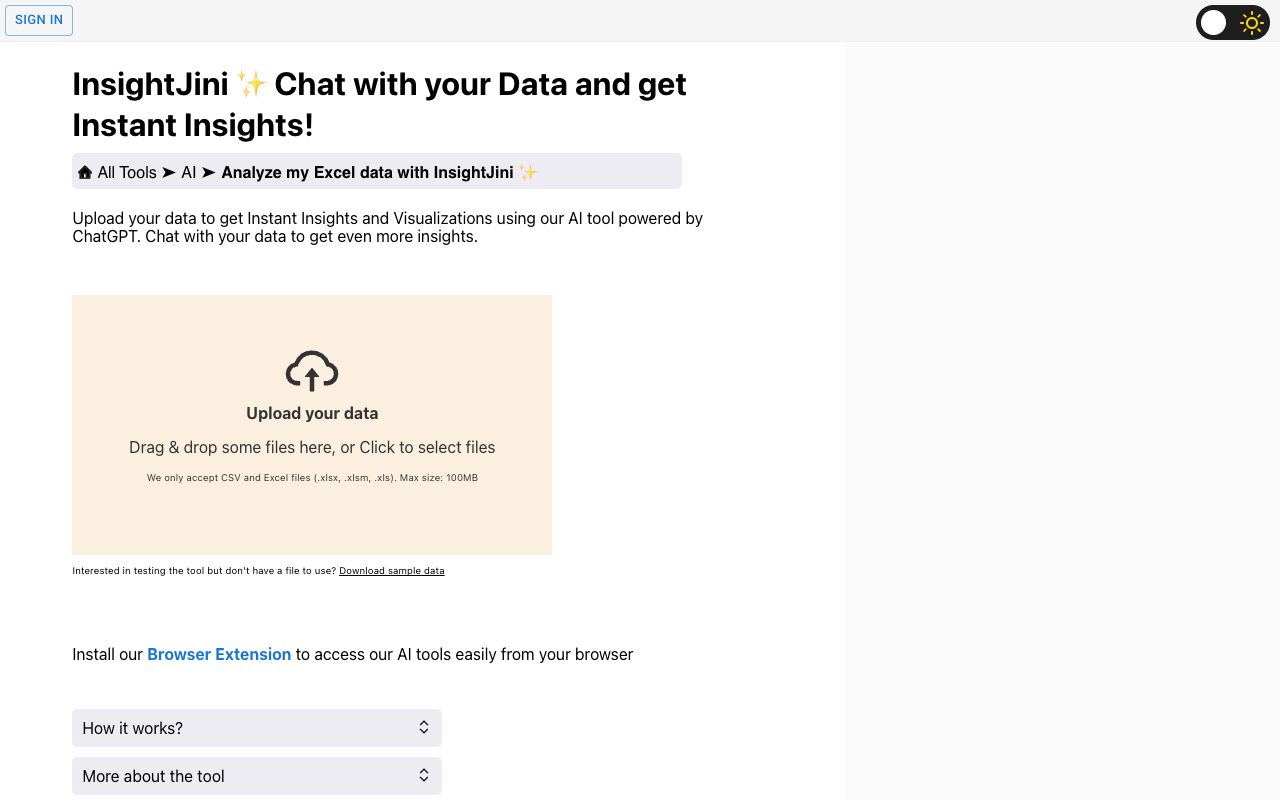
Task: Expand the How it works? section
Action: click(257, 728)
